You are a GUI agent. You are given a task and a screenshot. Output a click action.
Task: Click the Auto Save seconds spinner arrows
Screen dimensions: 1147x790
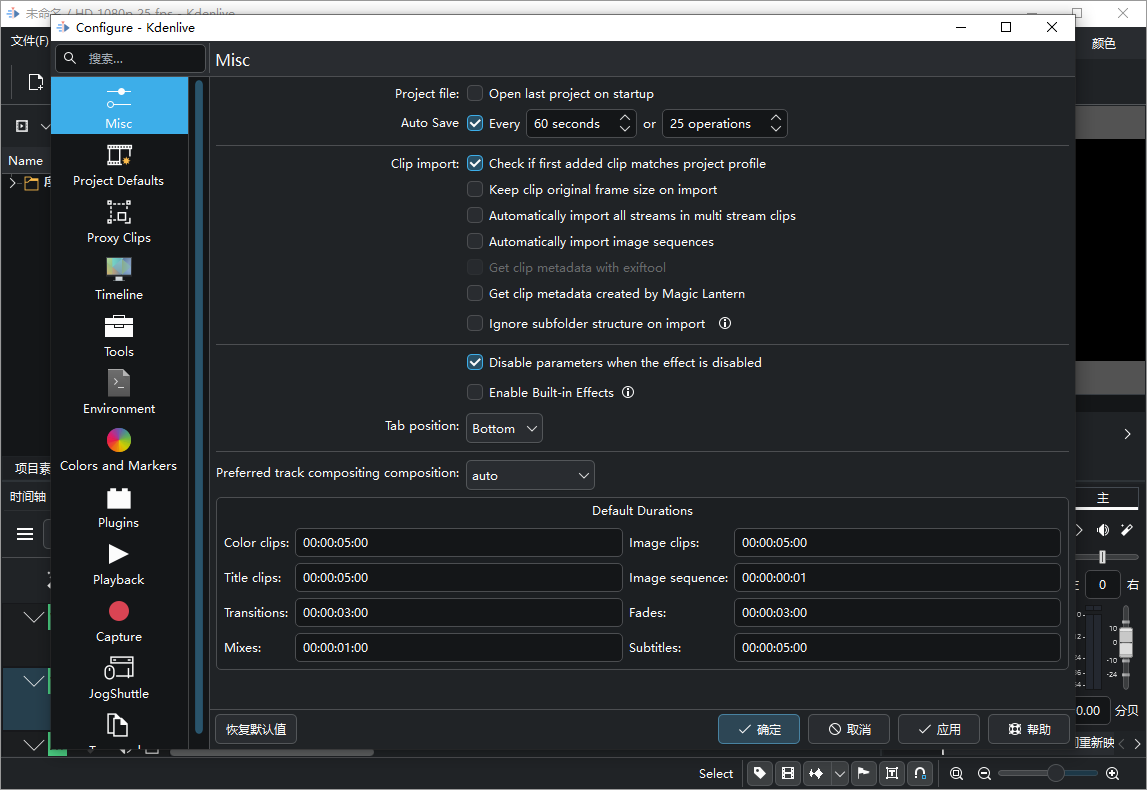pos(625,124)
